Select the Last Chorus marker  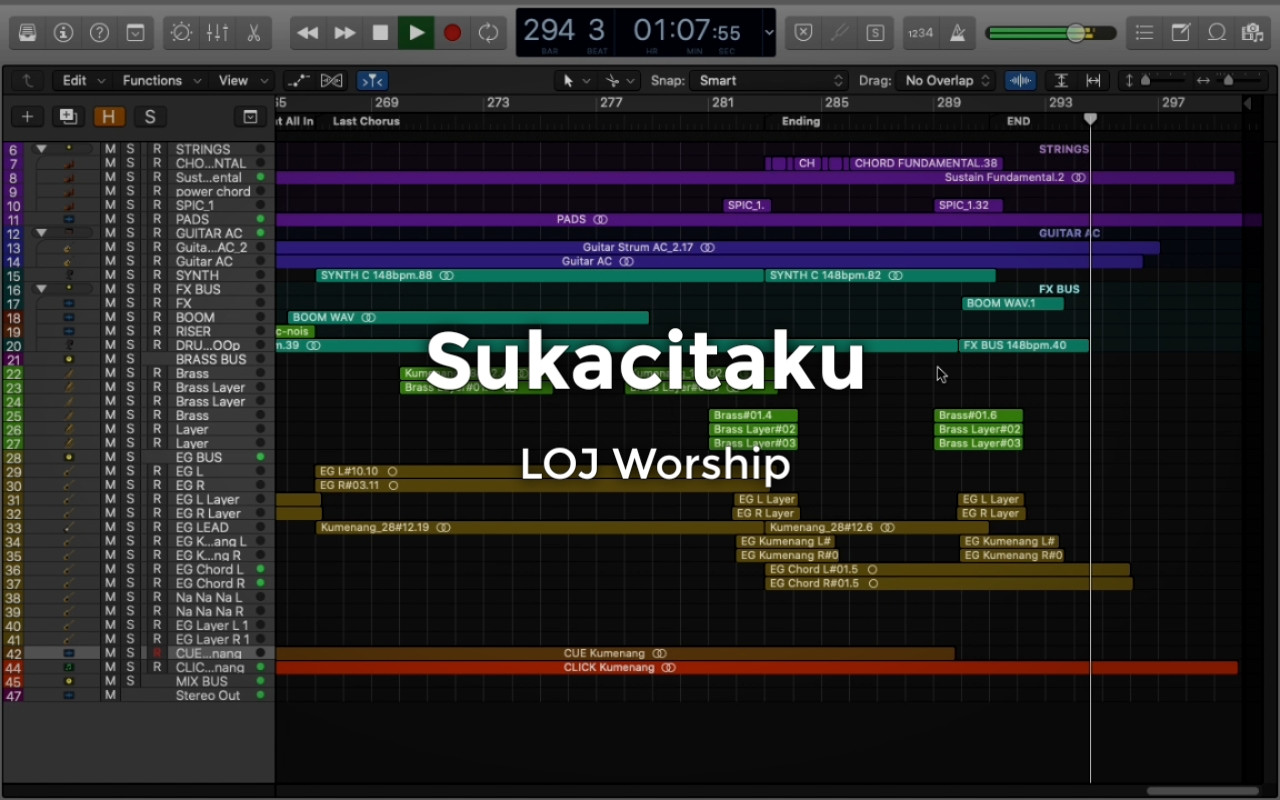(x=366, y=121)
